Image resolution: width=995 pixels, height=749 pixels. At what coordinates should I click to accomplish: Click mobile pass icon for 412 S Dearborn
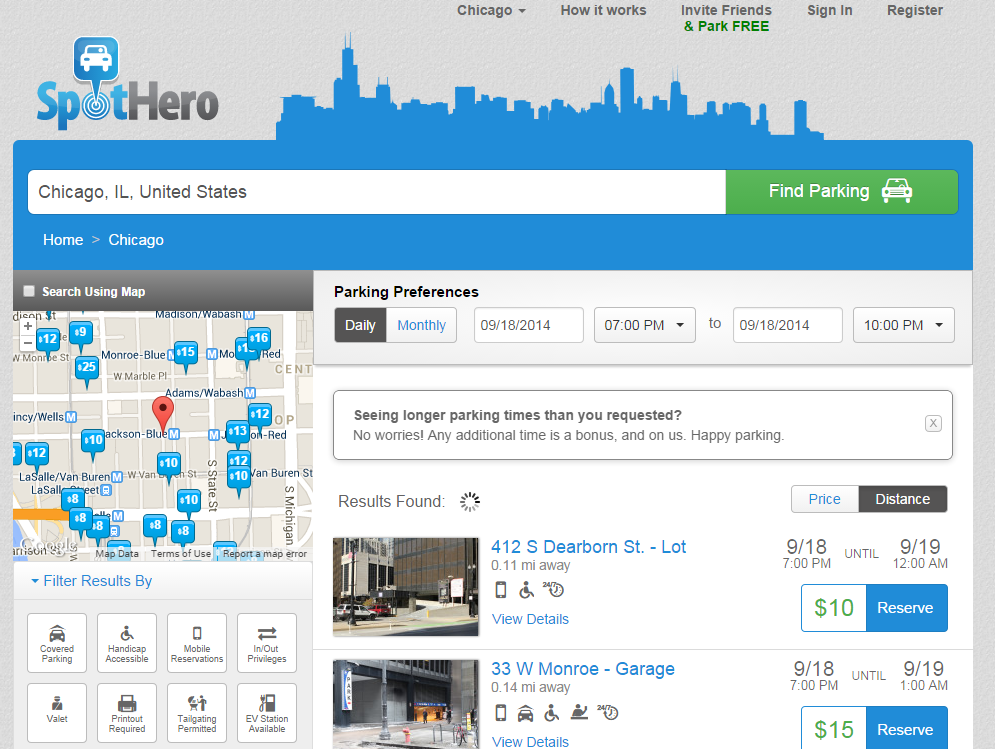[x=501, y=590]
